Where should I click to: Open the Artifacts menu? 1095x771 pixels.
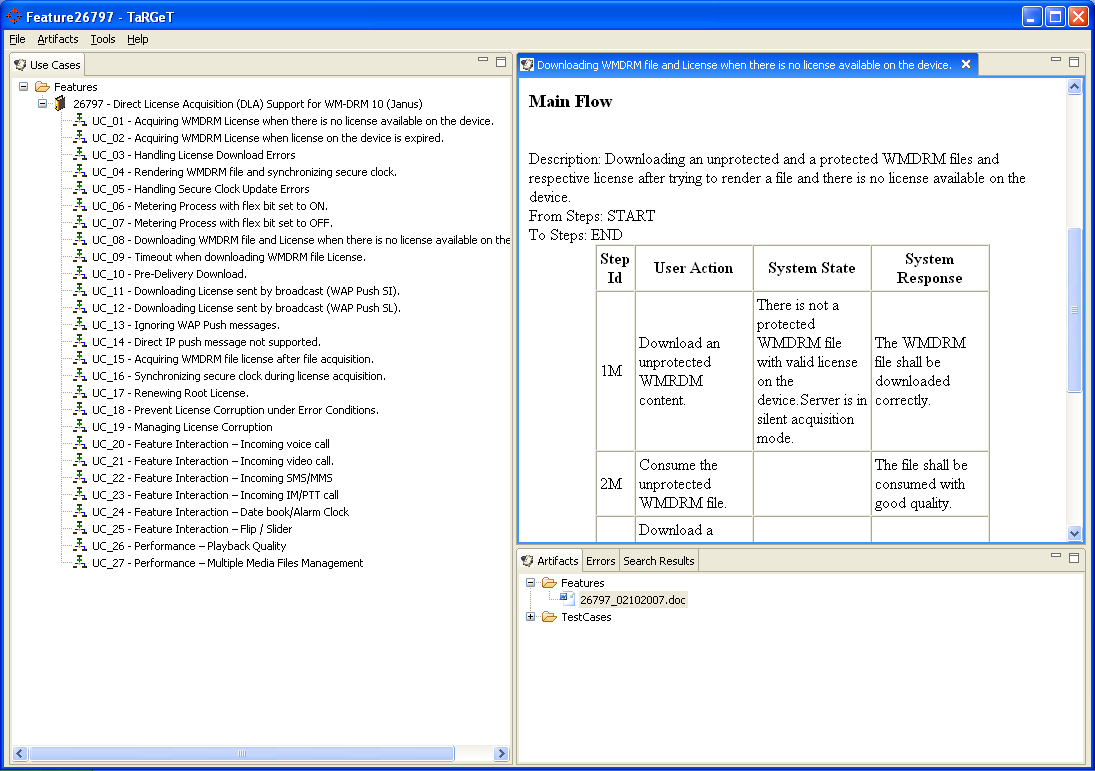[x=58, y=39]
